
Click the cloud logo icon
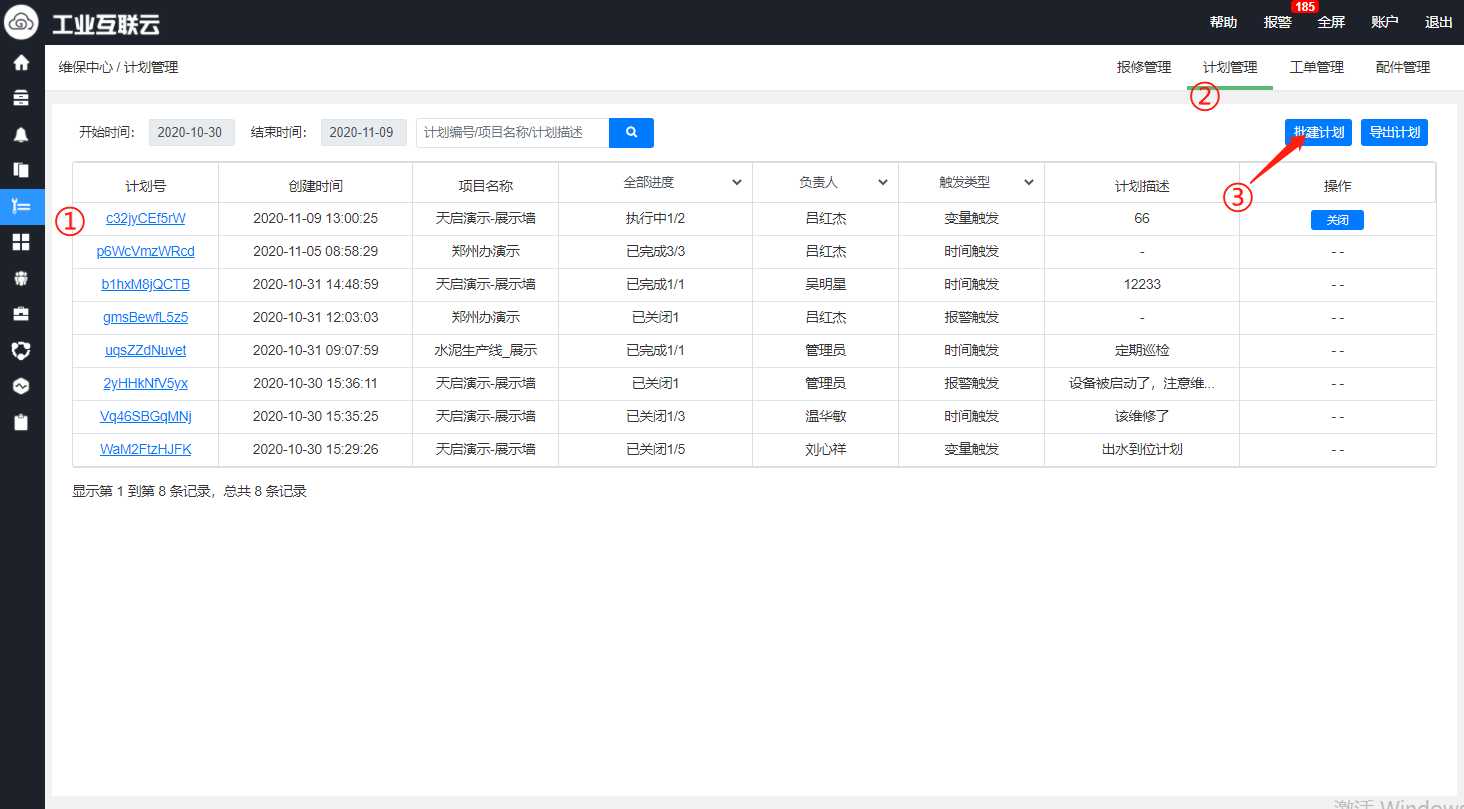pos(22,22)
